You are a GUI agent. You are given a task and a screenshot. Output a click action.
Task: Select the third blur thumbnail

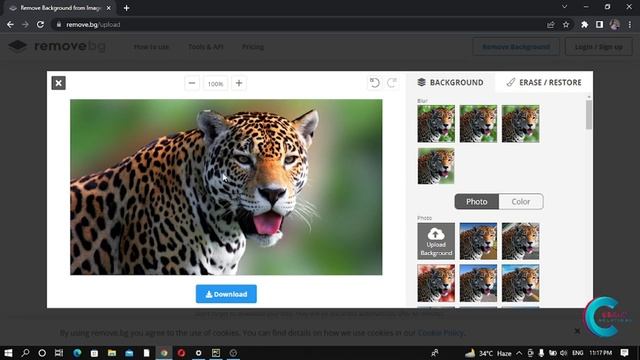click(520, 124)
